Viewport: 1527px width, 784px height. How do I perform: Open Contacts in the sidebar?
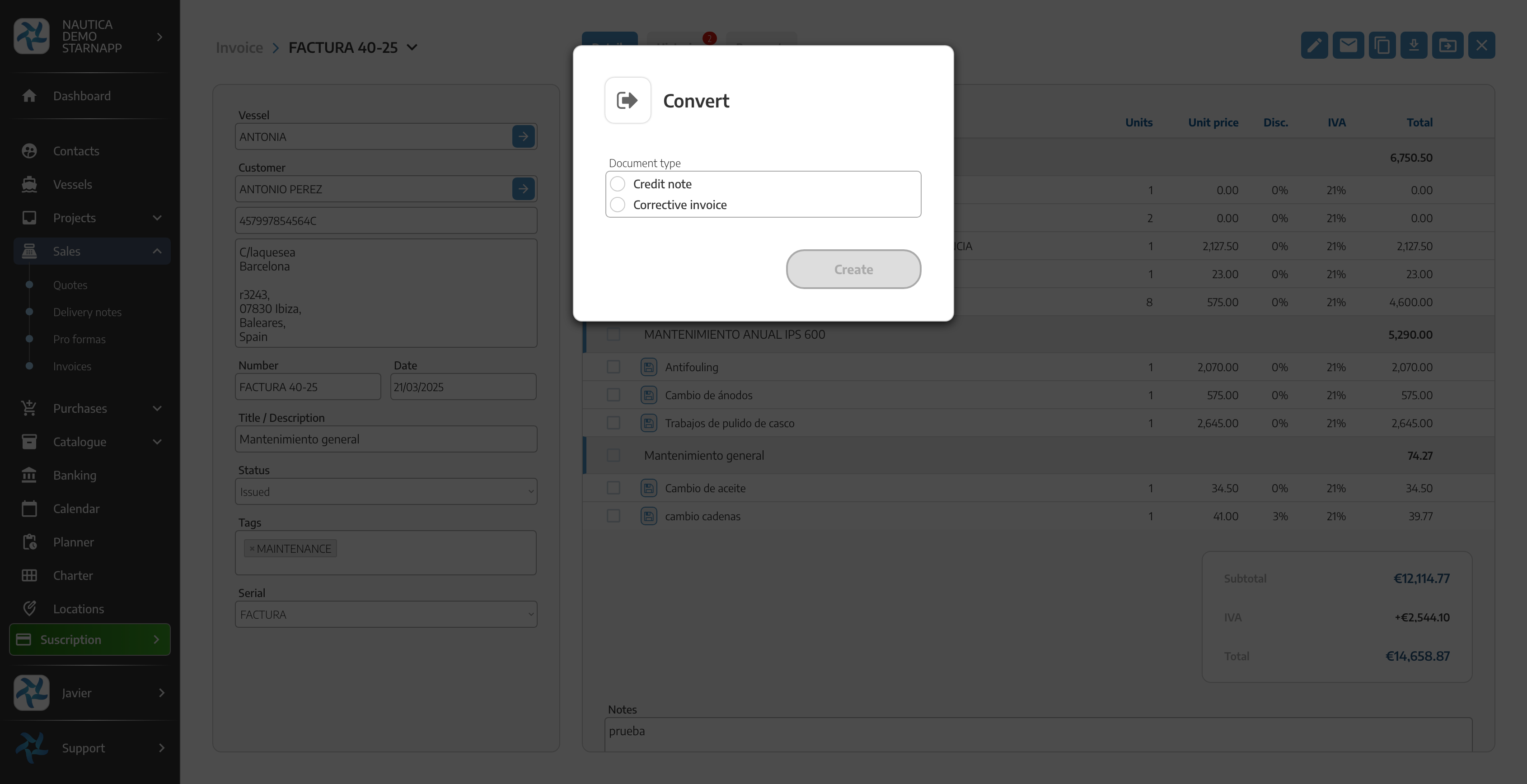(76, 151)
